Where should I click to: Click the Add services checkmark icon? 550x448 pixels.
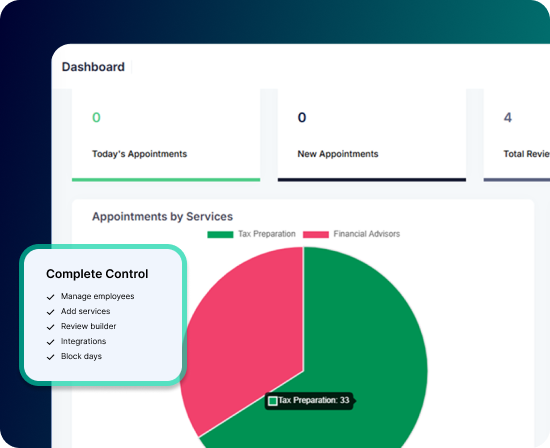tap(51, 312)
